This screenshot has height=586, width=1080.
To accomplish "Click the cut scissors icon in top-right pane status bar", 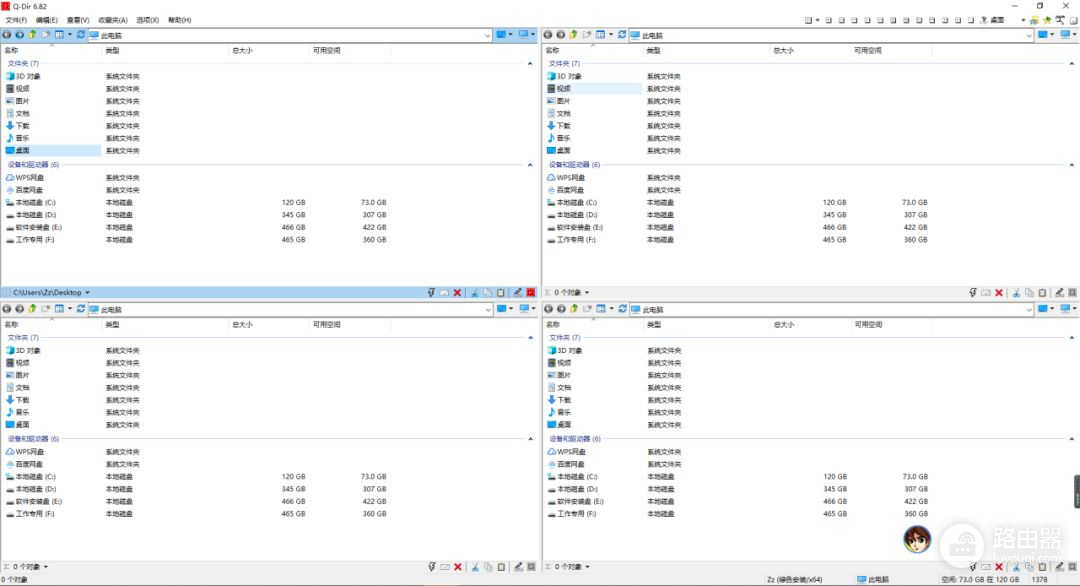I will click(1016, 293).
